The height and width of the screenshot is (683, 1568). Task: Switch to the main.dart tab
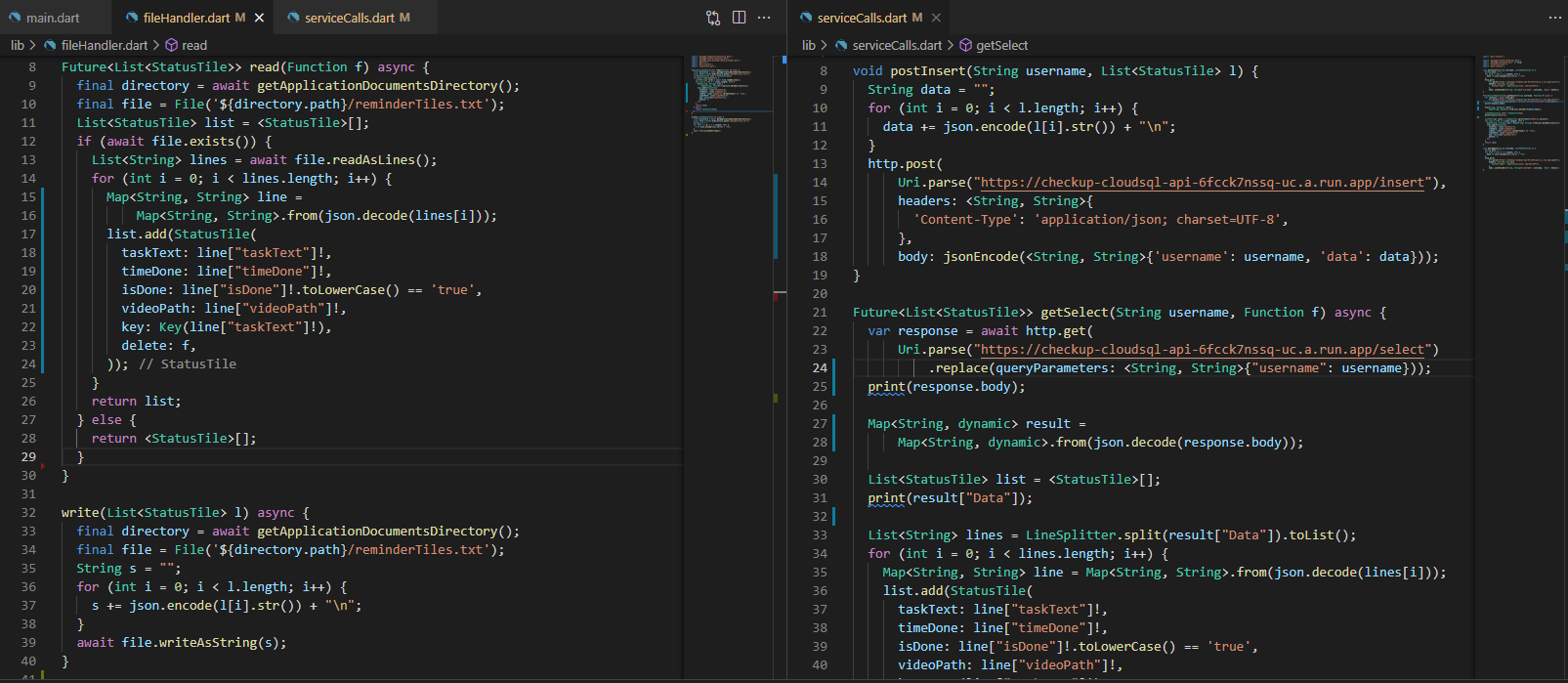coord(53,18)
